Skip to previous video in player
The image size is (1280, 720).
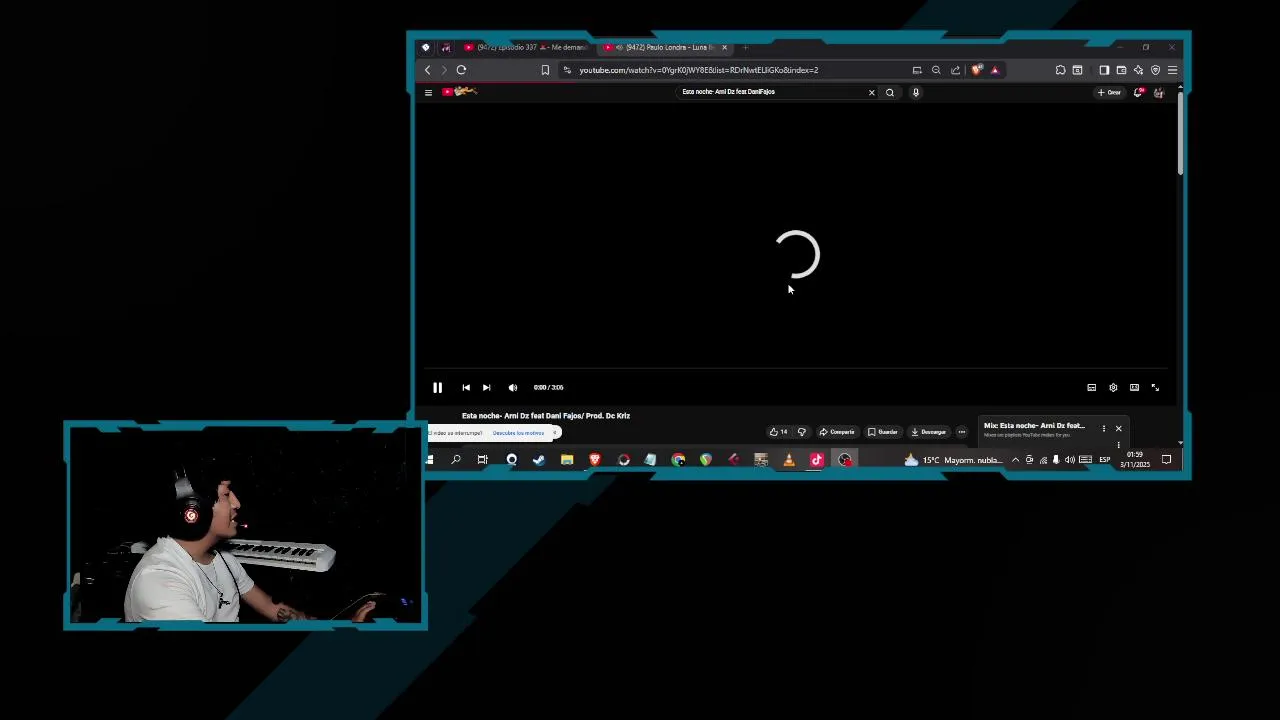click(466, 387)
